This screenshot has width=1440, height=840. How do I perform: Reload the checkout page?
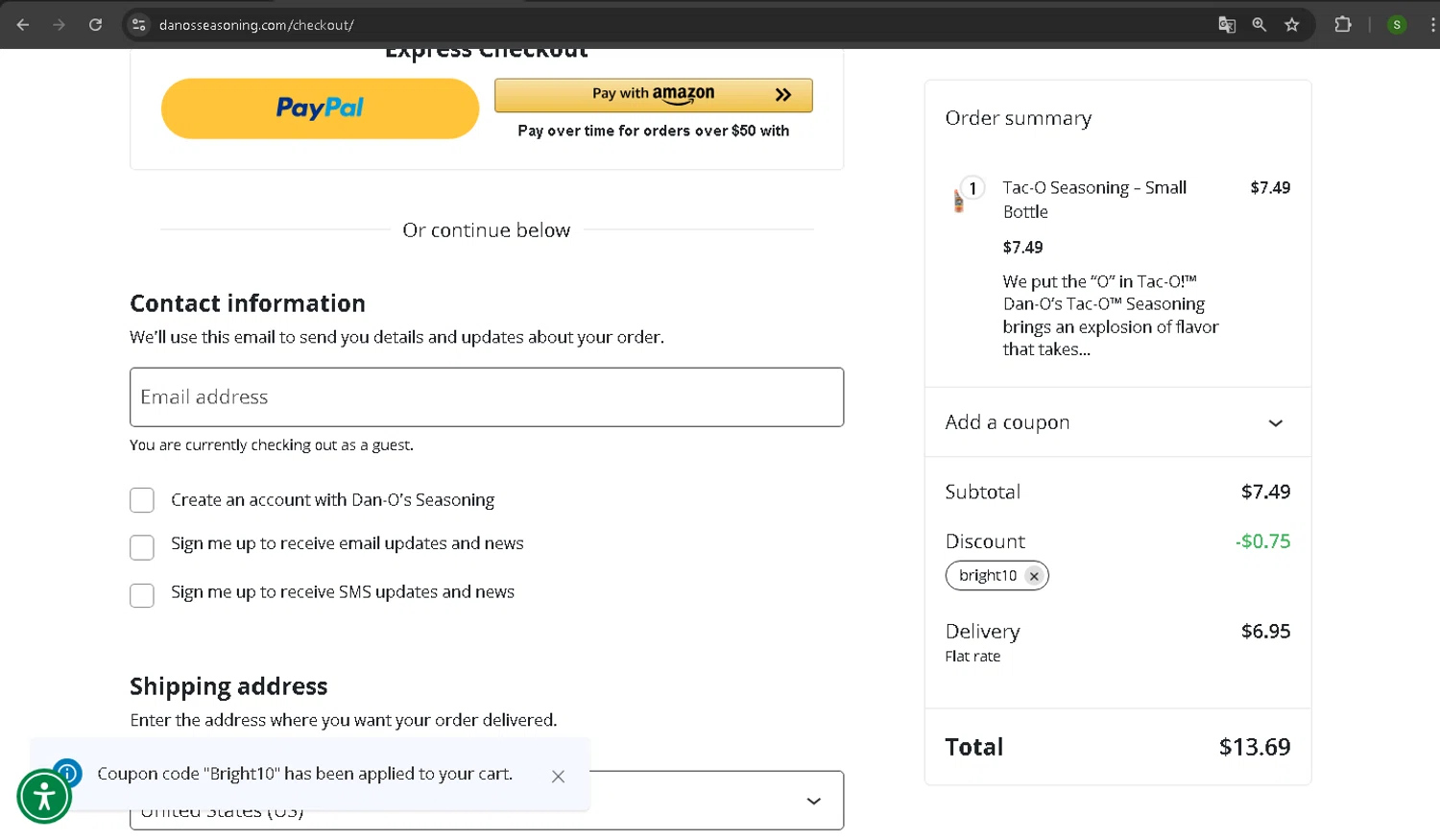(x=95, y=25)
